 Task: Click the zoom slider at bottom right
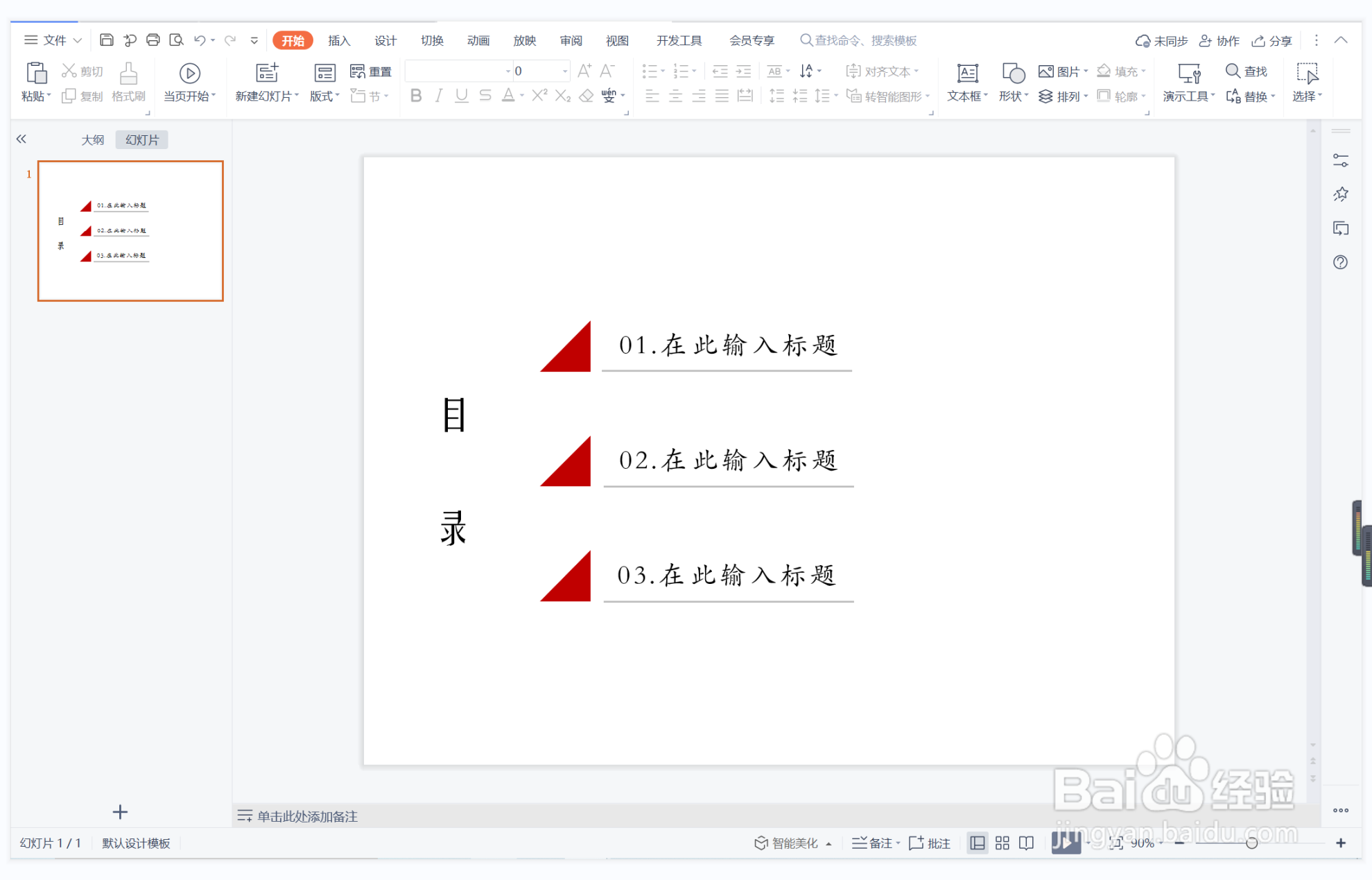[x=1252, y=843]
